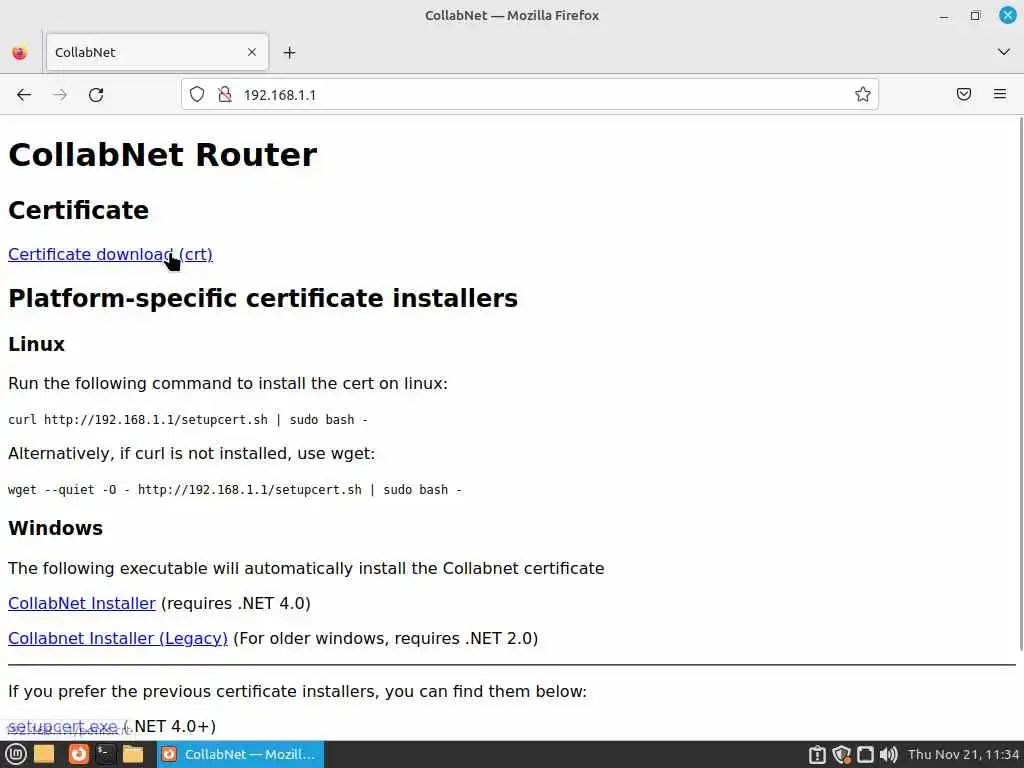Click the curl setupcert.sh command text

click(x=188, y=419)
